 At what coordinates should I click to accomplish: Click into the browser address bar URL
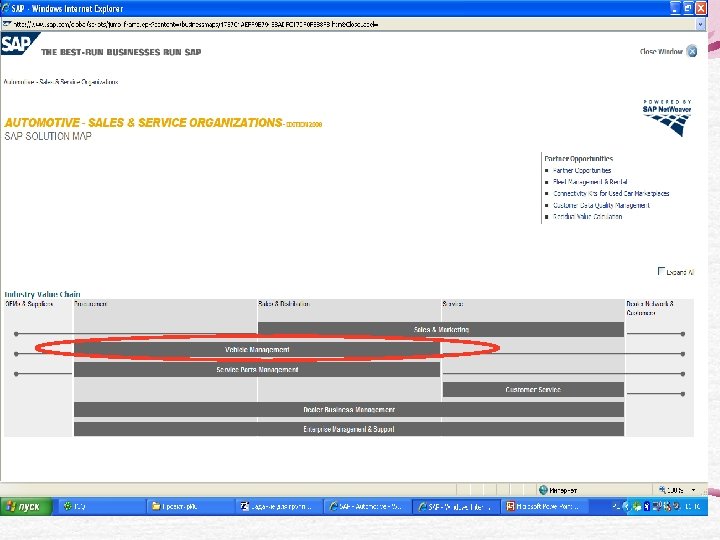pyautogui.click(x=195, y=24)
